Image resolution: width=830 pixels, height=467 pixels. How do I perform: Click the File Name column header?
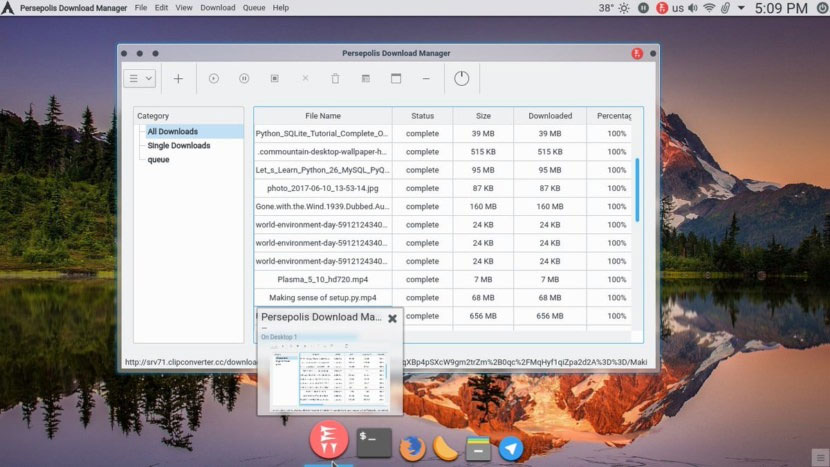(322, 116)
